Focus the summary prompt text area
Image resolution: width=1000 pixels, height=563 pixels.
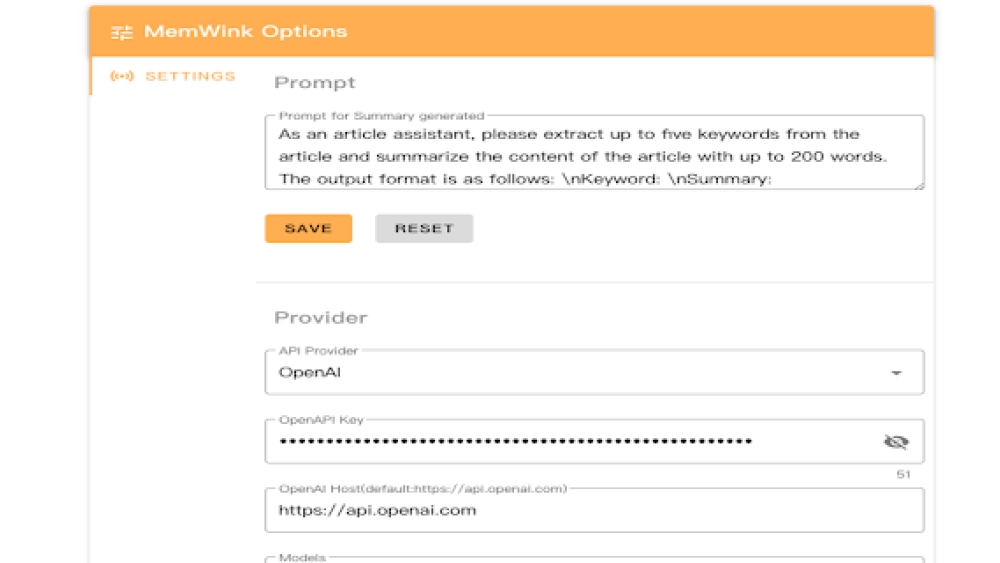(594, 155)
